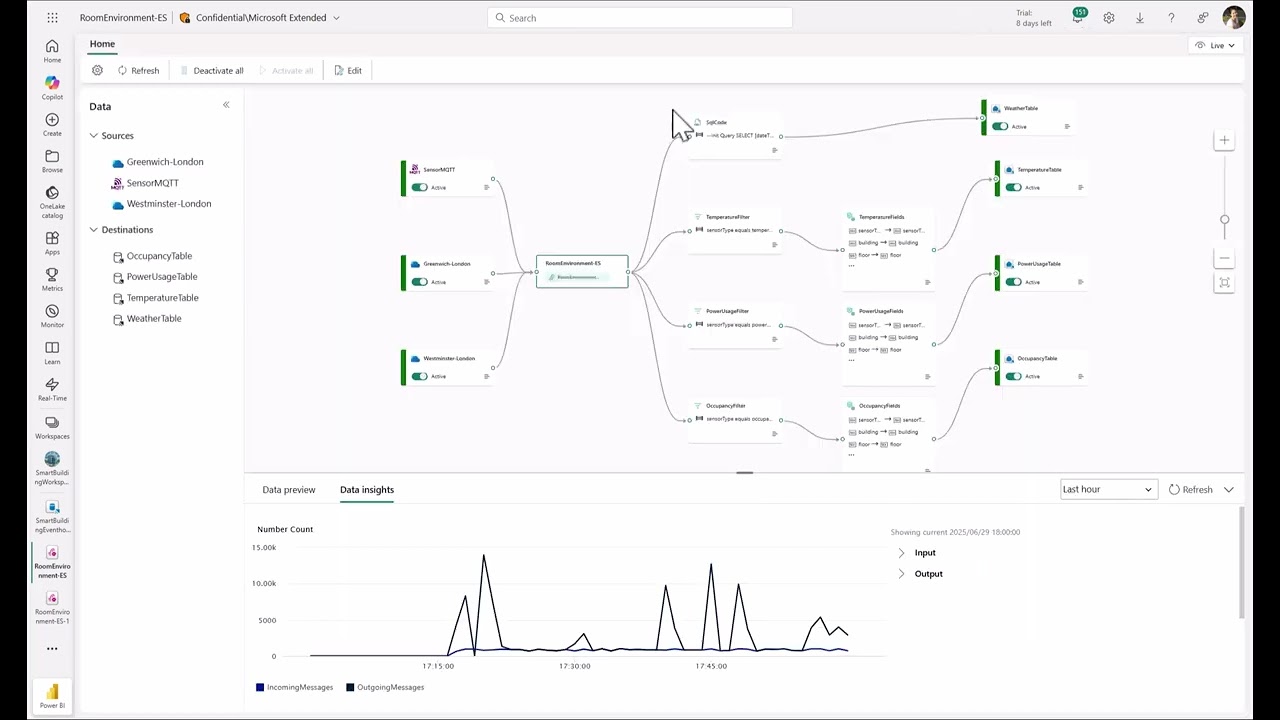Fit the canvas to view
The image size is (1280, 720).
pos(1224,283)
